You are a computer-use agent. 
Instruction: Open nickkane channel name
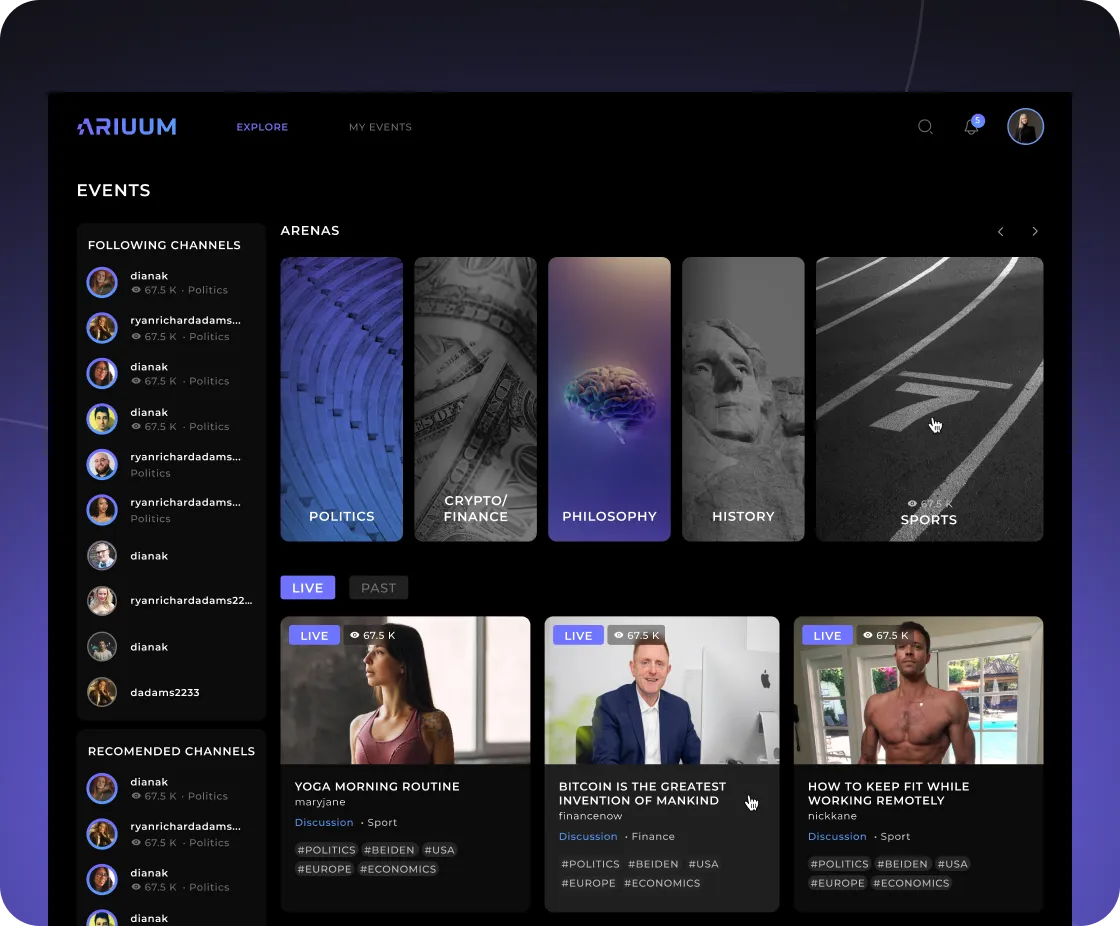tap(832, 816)
